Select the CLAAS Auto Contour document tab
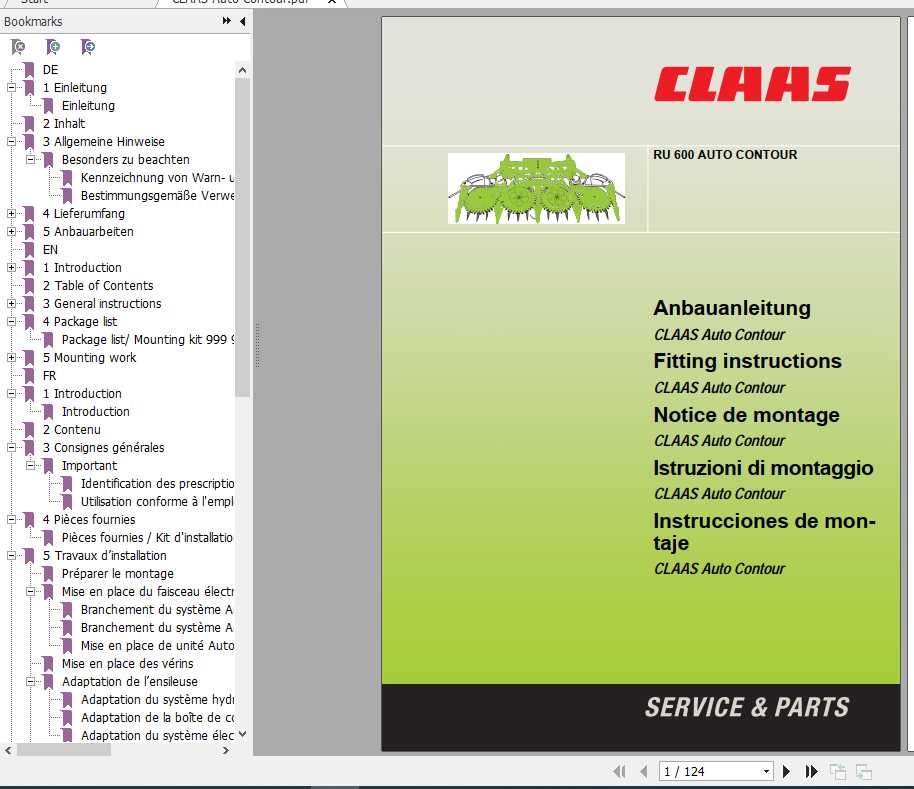Screen dimensions: 914x789 pyautogui.click(x=240, y=3)
